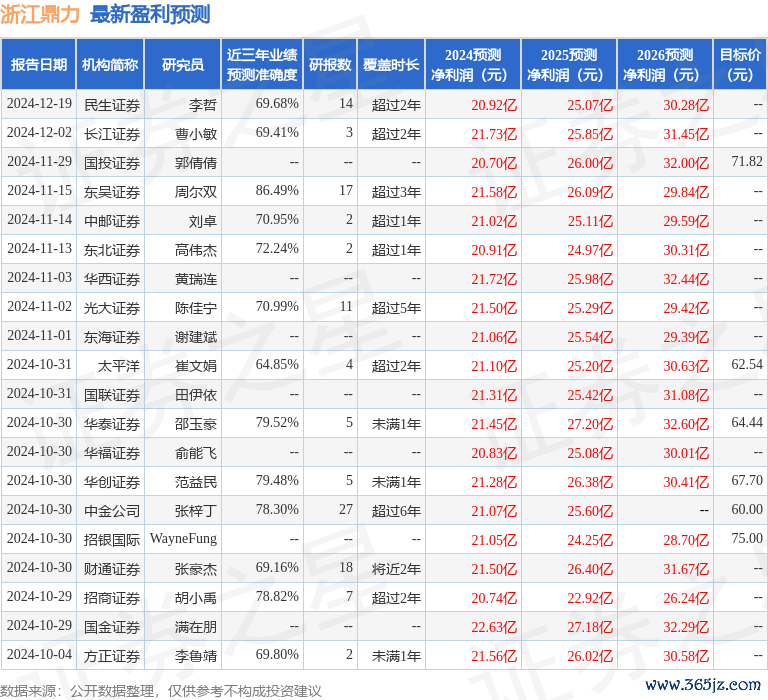The image size is (768, 700).
Task: Select the 东吴证券 institution cell
Action: [x=112, y=192]
